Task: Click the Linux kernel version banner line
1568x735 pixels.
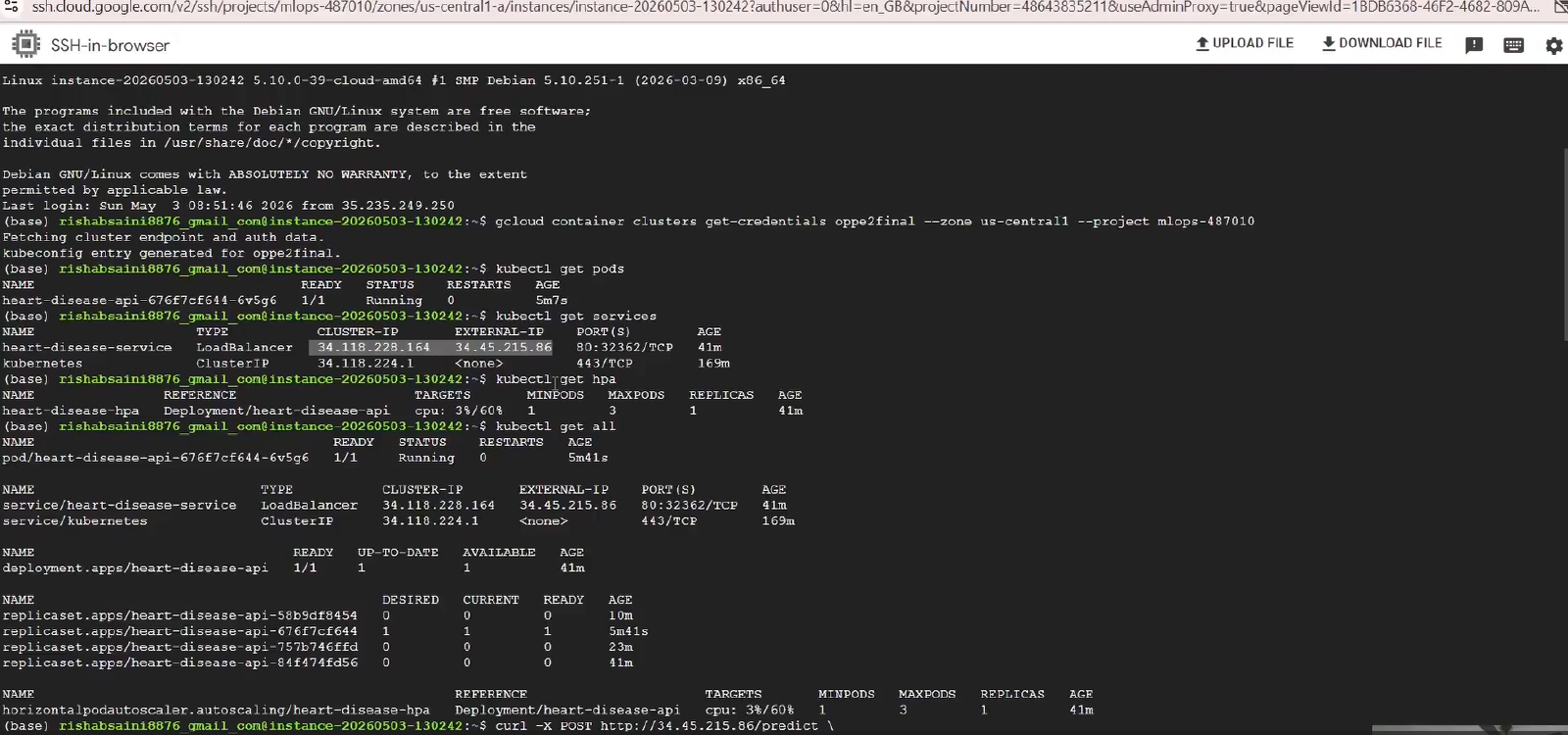Action: [393, 80]
